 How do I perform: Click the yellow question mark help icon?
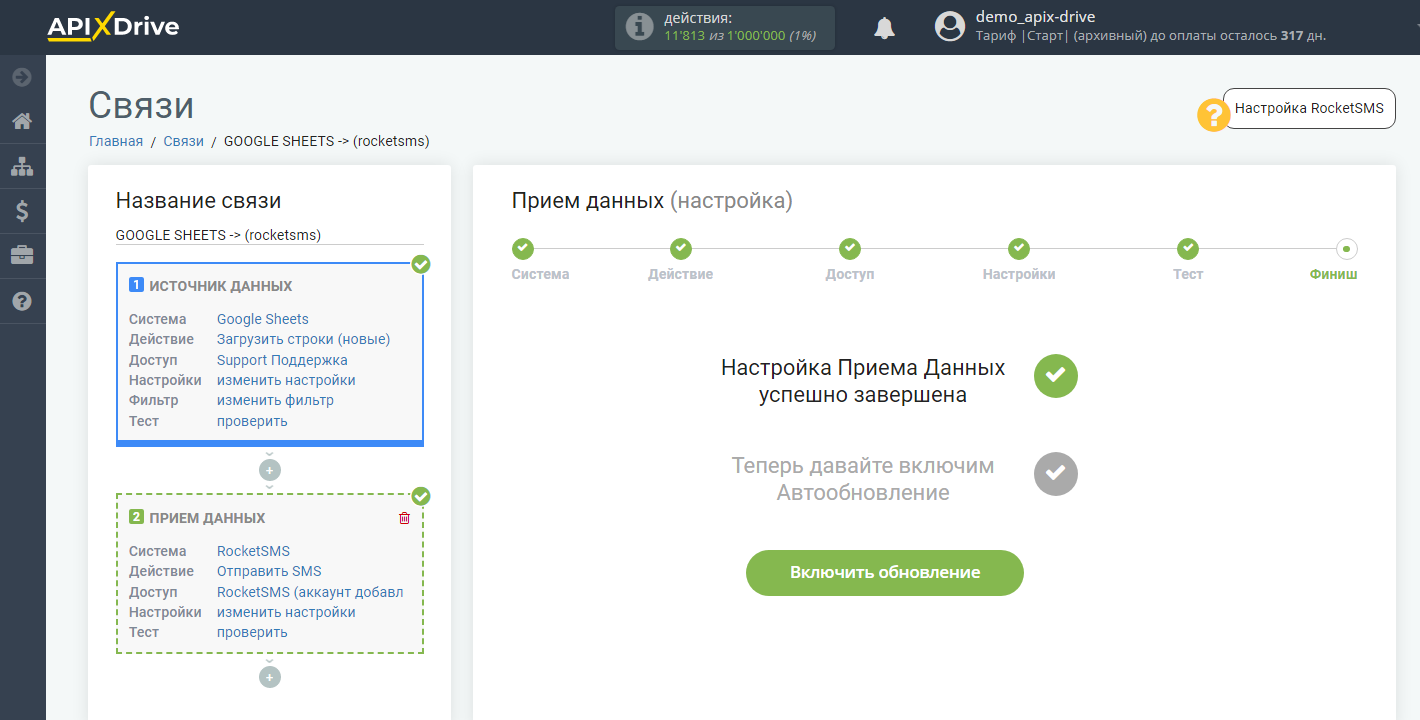tap(1214, 116)
